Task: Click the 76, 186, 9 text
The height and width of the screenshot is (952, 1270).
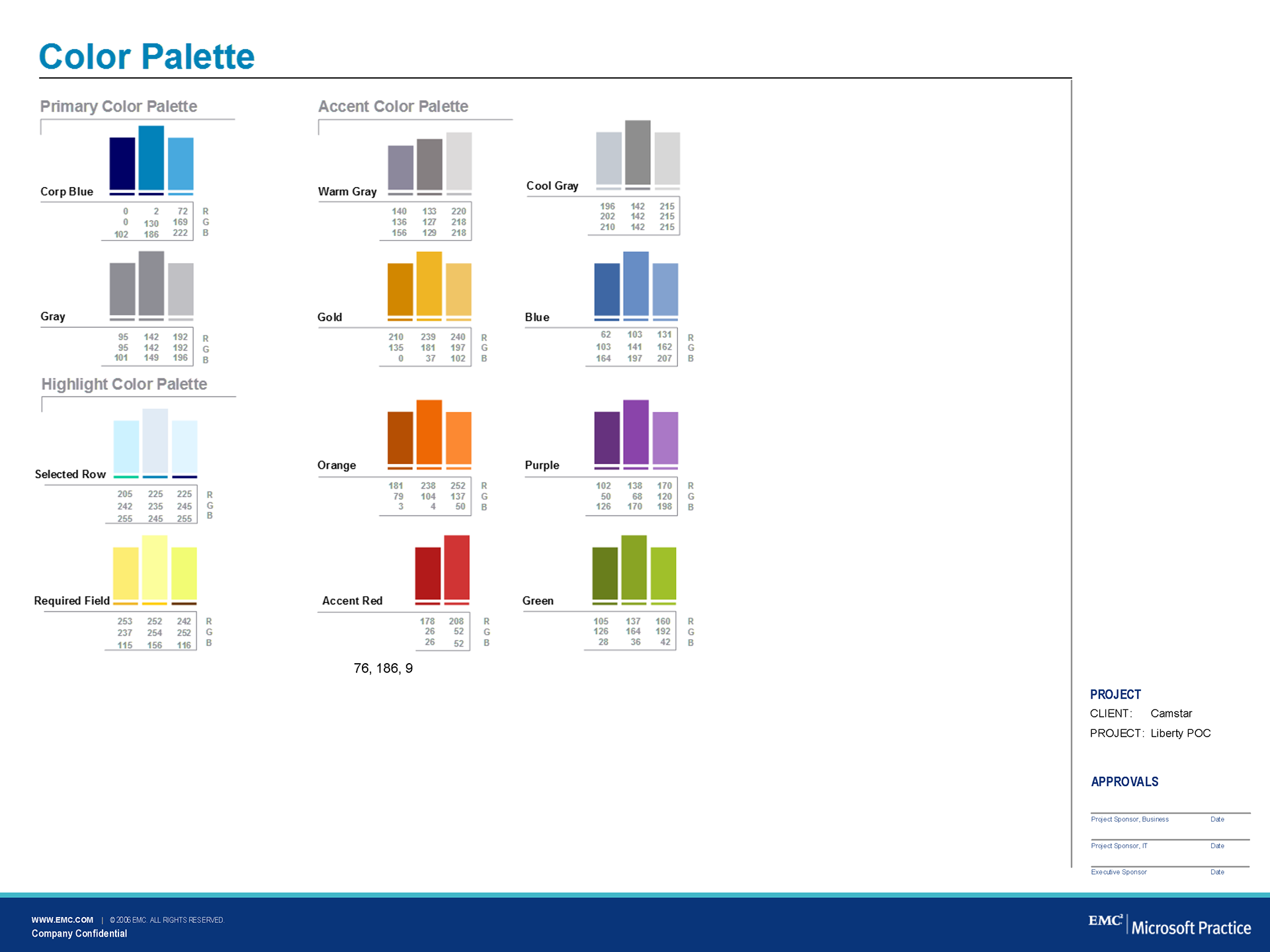Action: click(x=383, y=668)
